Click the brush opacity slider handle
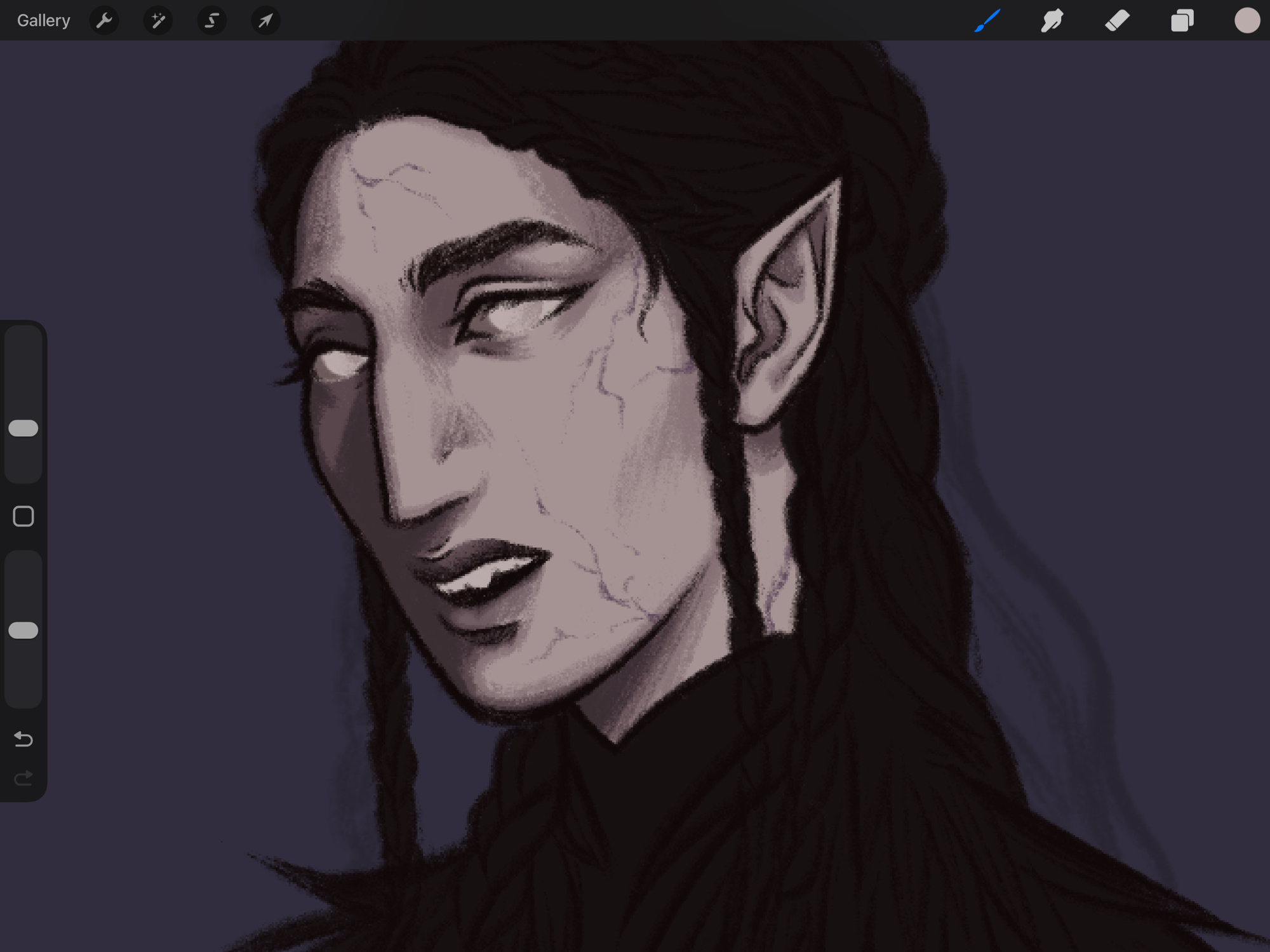Viewport: 1270px width, 952px height. [x=23, y=630]
